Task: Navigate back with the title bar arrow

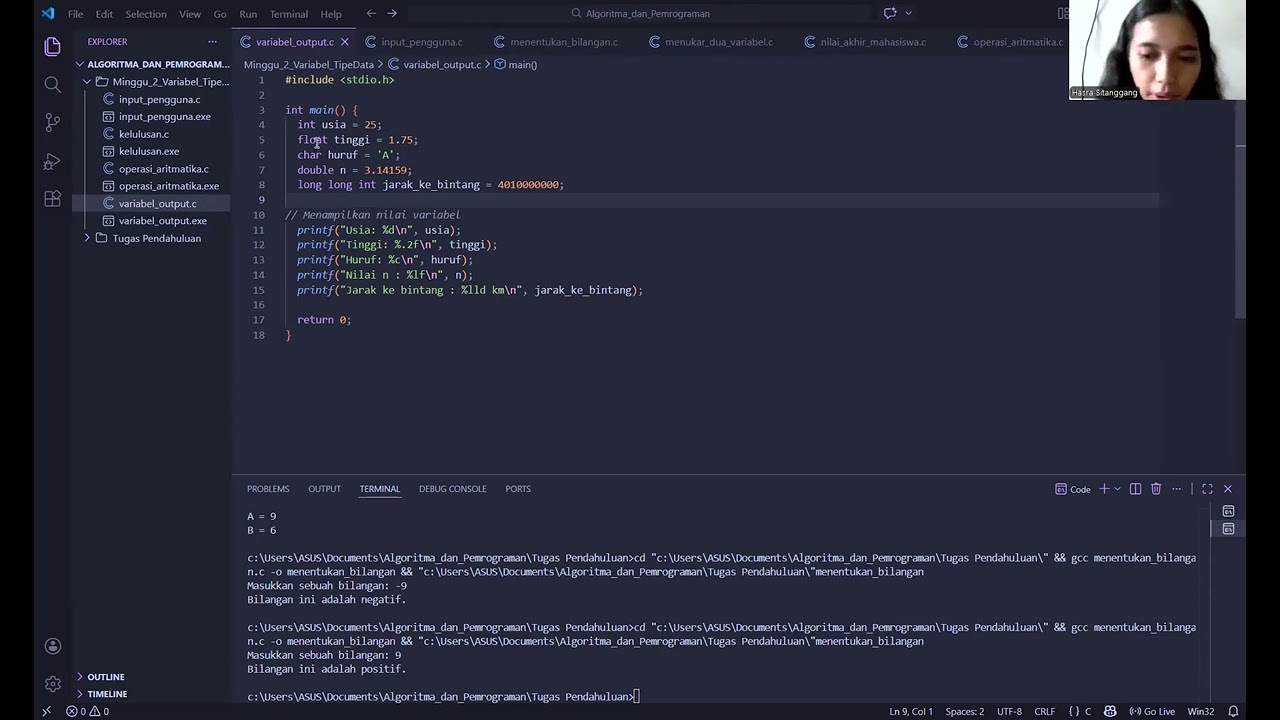Action: point(371,14)
